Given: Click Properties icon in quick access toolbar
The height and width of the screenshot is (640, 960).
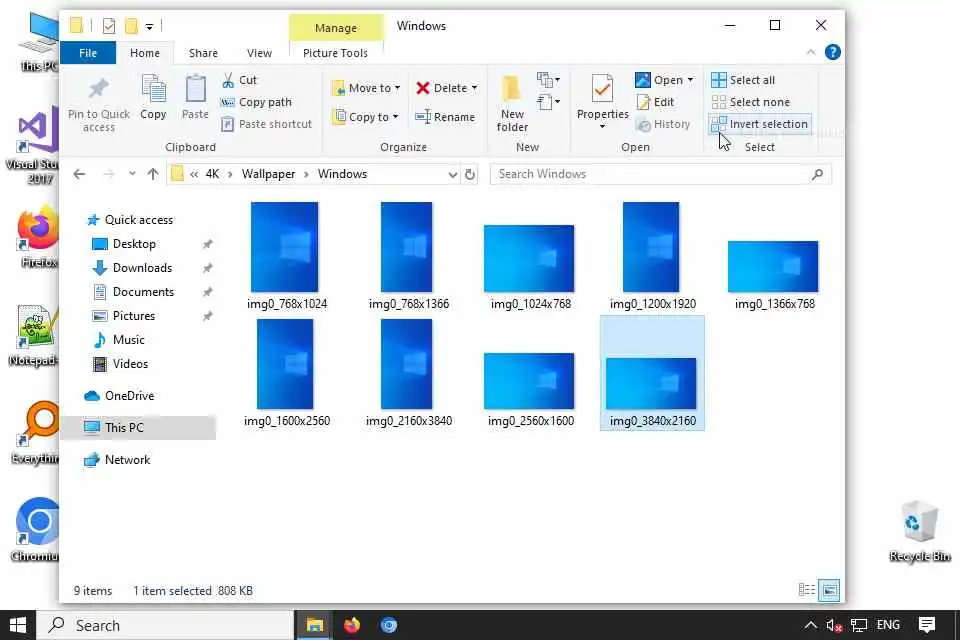Looking at the screenshot, I should pyautogui.click(x=109, y=26).
